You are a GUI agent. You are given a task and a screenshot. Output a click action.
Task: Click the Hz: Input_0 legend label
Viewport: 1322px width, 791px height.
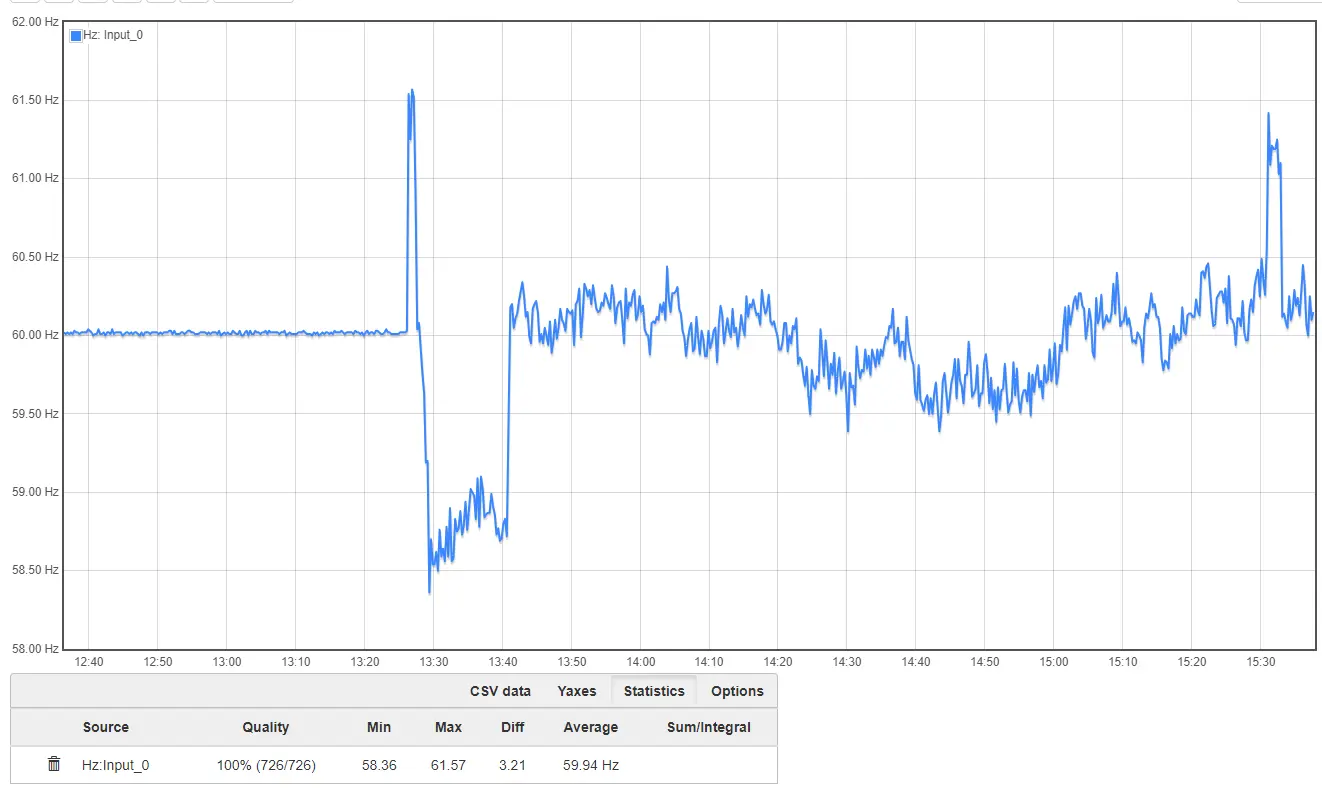click(x=113, y=35)
